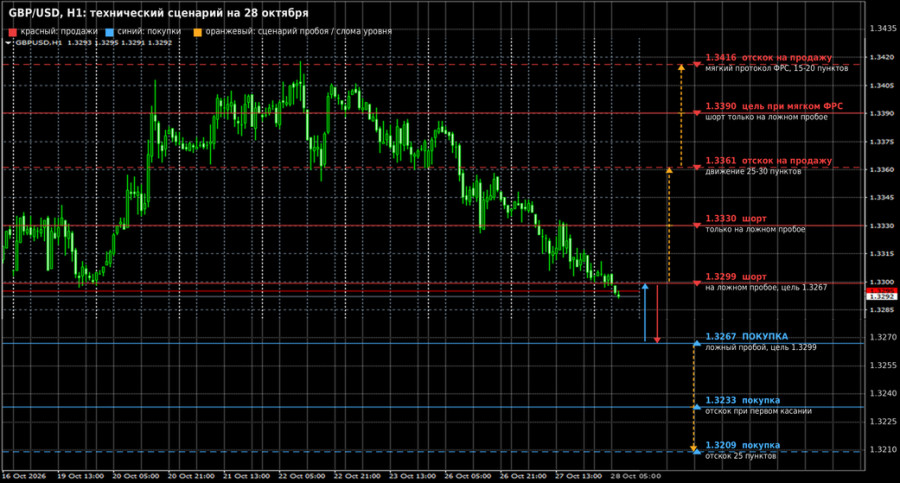Click the chart title 'технический сценарий на 28 октября'
Image resolution: width=900 pixels, height=483 pixels.
point(197,13)
